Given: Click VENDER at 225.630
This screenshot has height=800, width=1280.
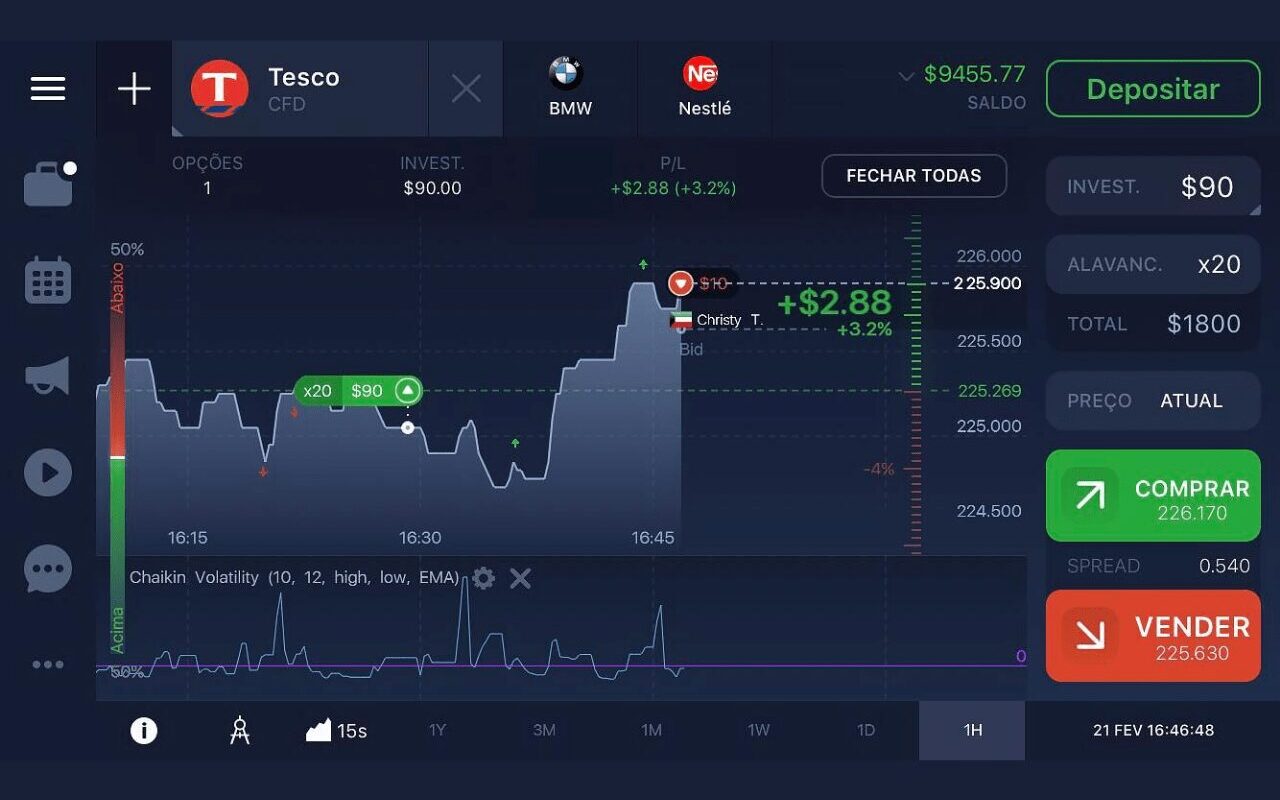Looking at the screenshot, I should point(1153,636).
